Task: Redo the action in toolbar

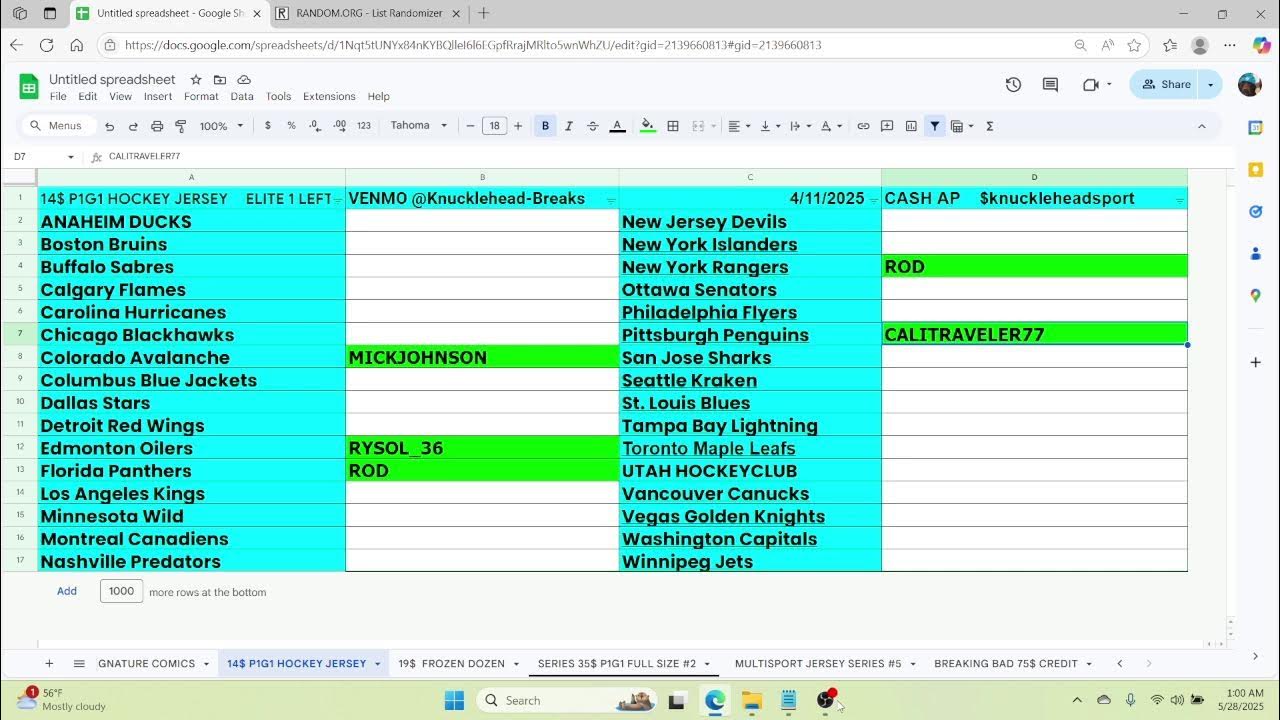Action: pos(133,126)
